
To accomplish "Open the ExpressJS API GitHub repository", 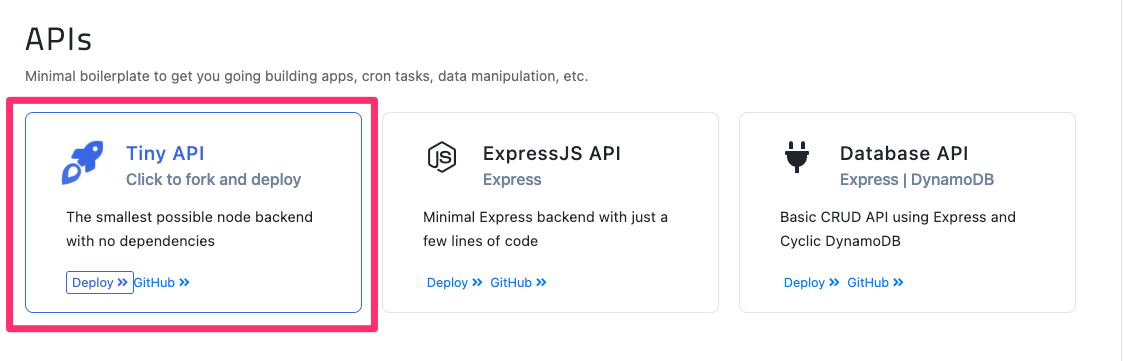I will (x=519, y=282).
